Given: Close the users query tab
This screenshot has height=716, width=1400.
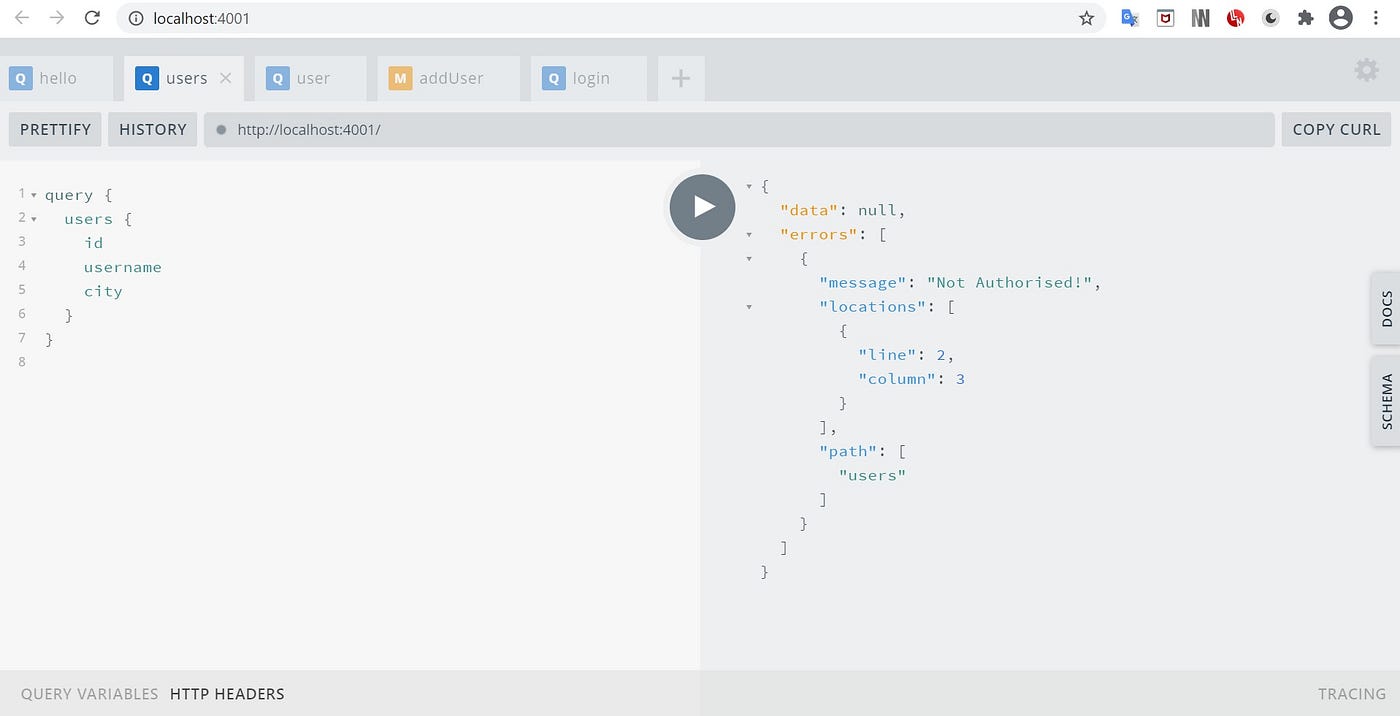Looking at the screenshot, I should coord(226,77).
